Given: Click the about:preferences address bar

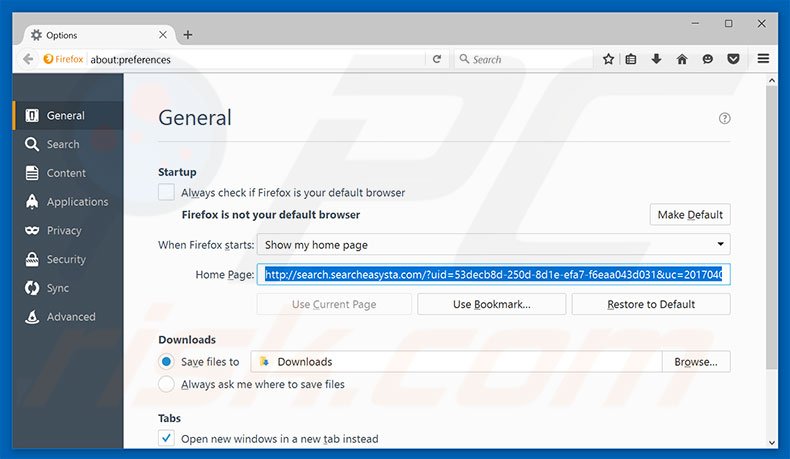Looking at the screenshot, I should coord(257,59).
